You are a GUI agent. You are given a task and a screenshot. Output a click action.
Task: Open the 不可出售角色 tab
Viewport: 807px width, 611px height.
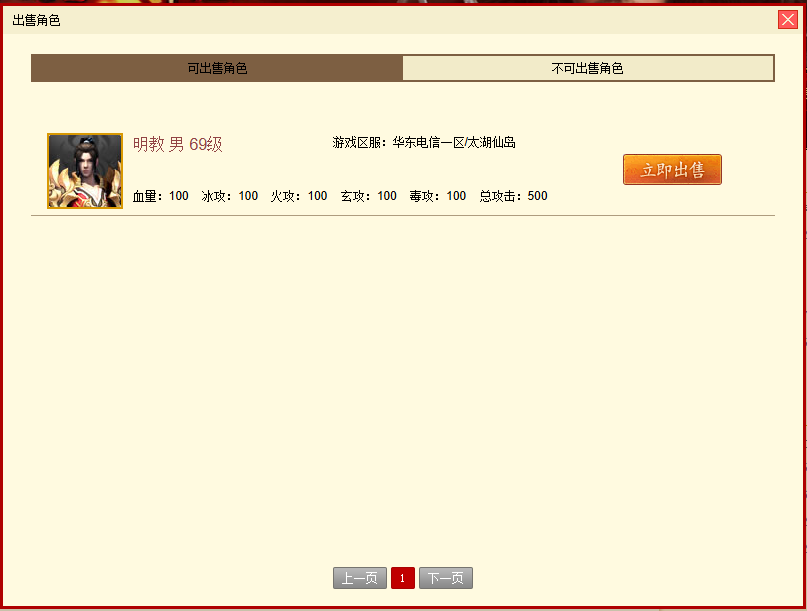coord(587,68)
